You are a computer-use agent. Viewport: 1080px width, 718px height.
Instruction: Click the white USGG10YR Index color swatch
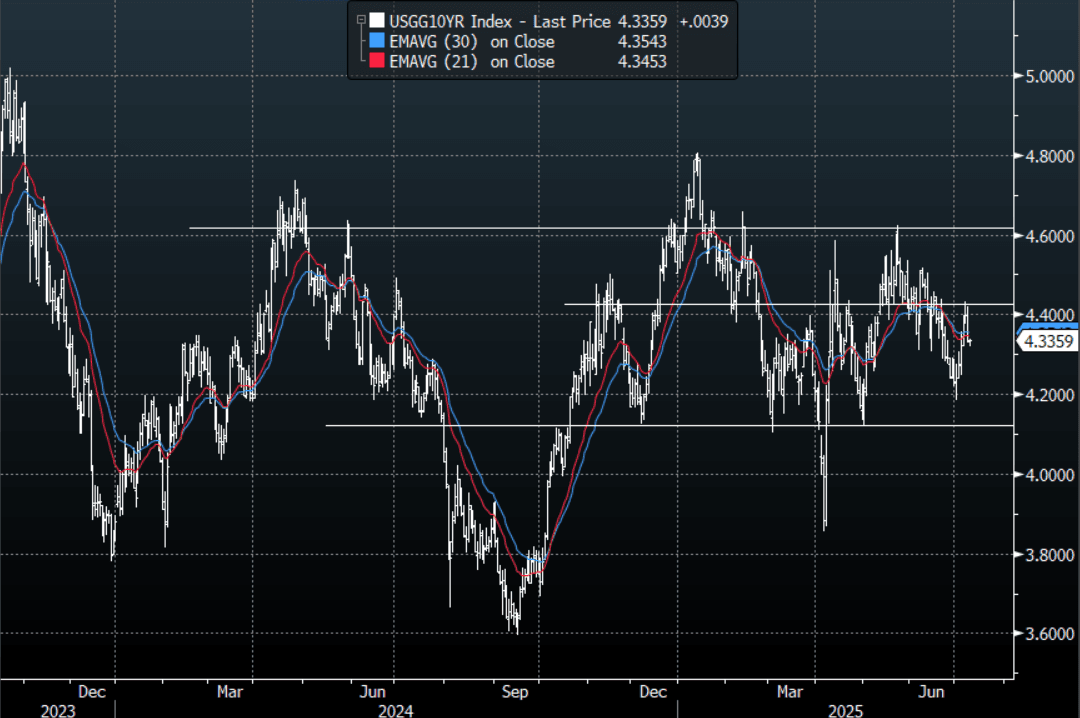point(376,21)
